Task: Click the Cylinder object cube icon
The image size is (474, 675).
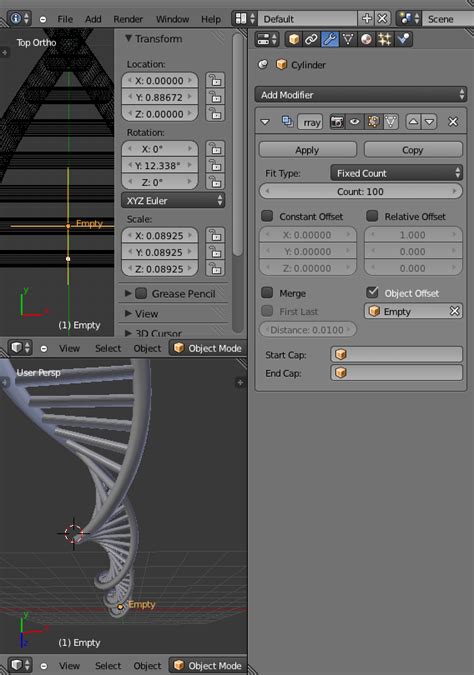Action: [281, 65]
